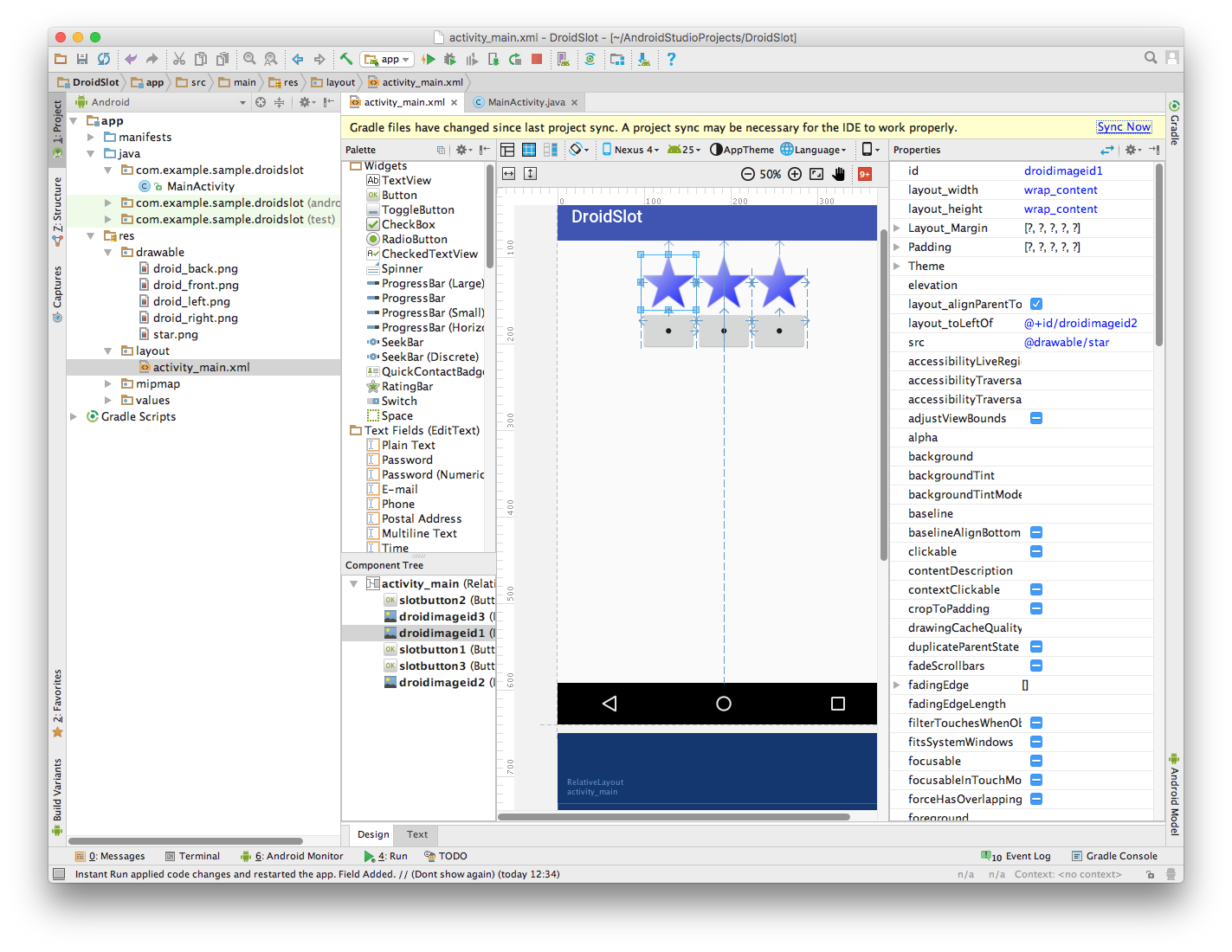
Task: Expand Layout_Margin property
Action: (x=897, y=228)
